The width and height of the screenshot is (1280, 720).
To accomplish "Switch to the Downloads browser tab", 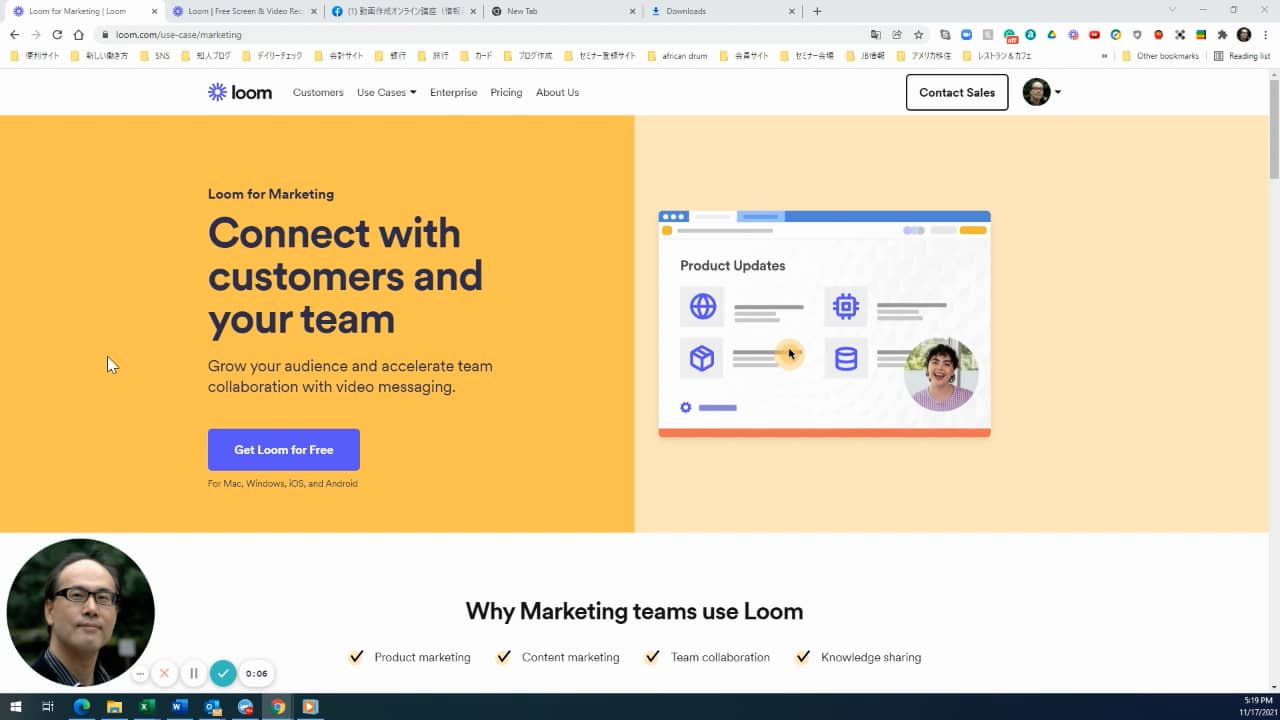I will pyautogui.click(x=722, y=11).
